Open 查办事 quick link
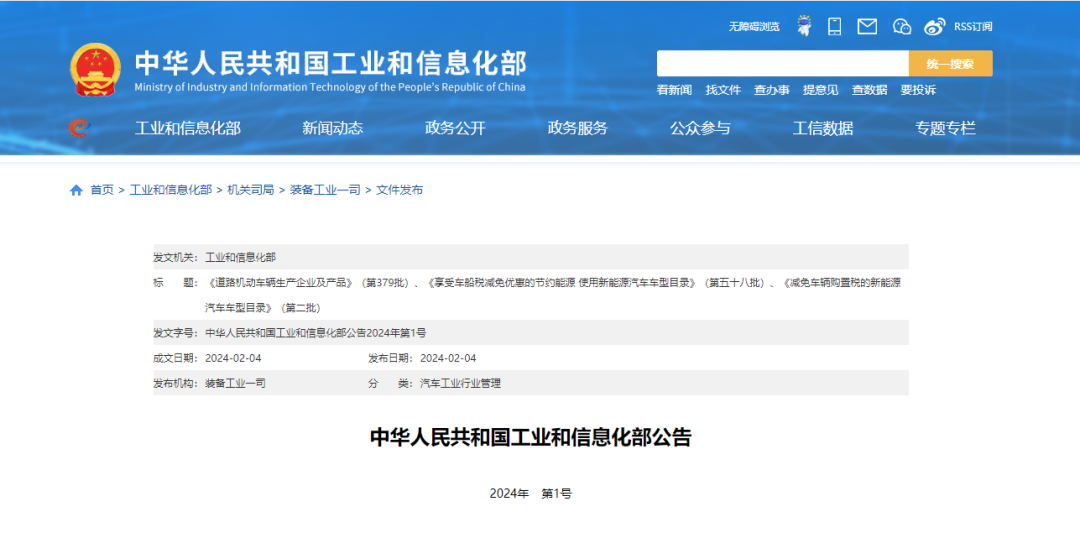Image resolution: width=1080 pixels, height=538 pixels. 771,90
